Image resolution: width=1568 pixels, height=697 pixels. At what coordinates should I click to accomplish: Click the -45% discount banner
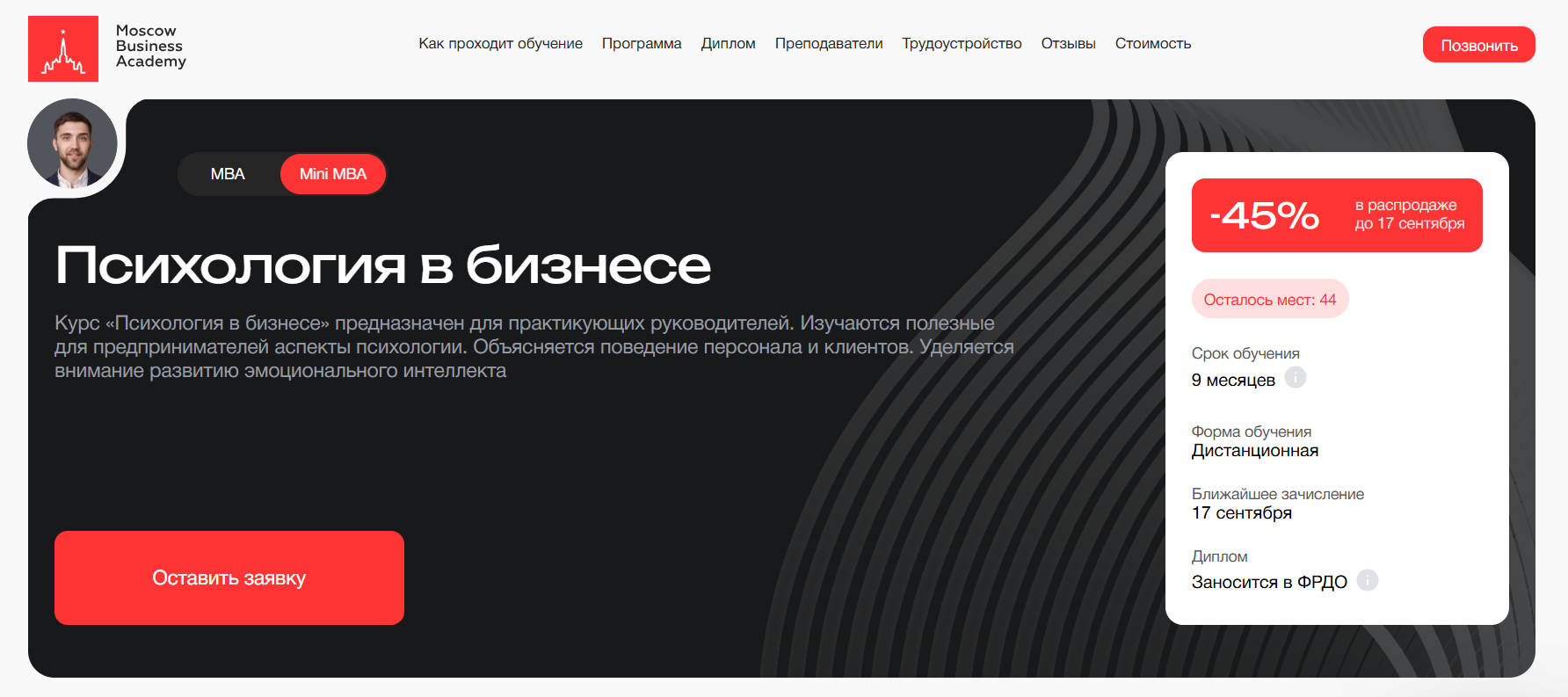point(1337,215)
